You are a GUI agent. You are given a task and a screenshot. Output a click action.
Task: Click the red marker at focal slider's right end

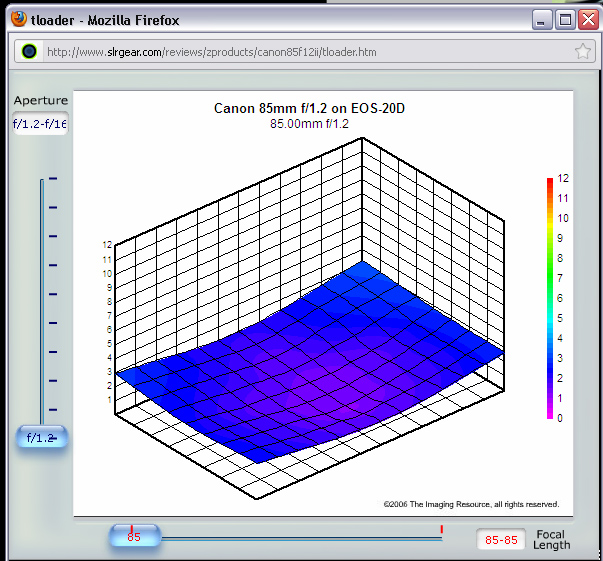point(441,528)
